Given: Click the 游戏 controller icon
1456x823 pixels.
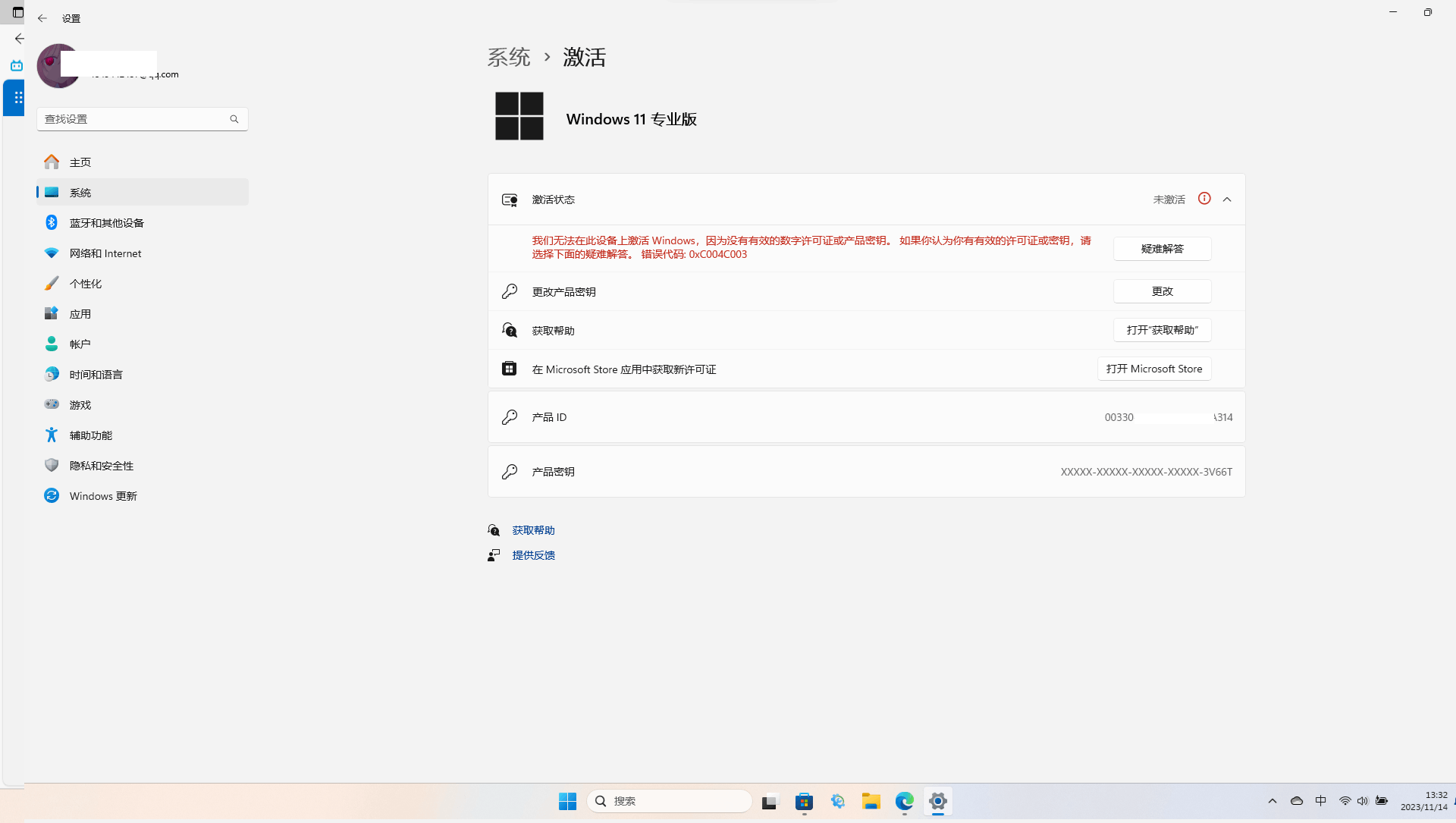Looking at the screenshot, I should 52,404.
